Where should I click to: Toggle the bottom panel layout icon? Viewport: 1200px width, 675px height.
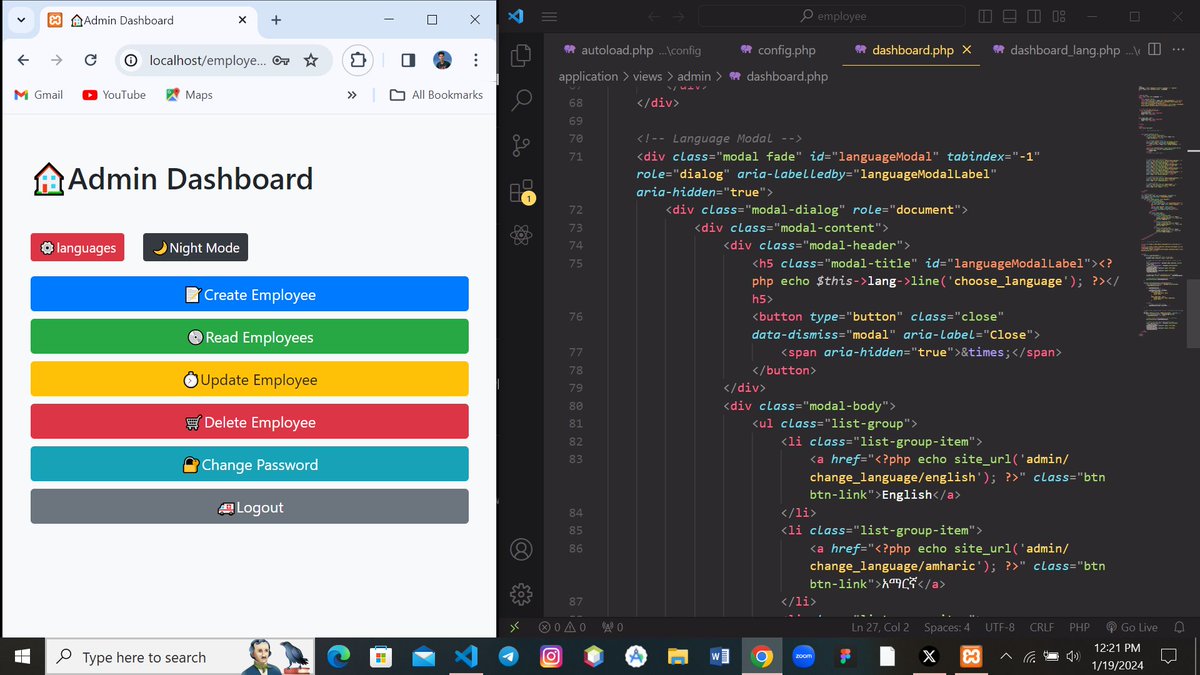pos(1009,16)
